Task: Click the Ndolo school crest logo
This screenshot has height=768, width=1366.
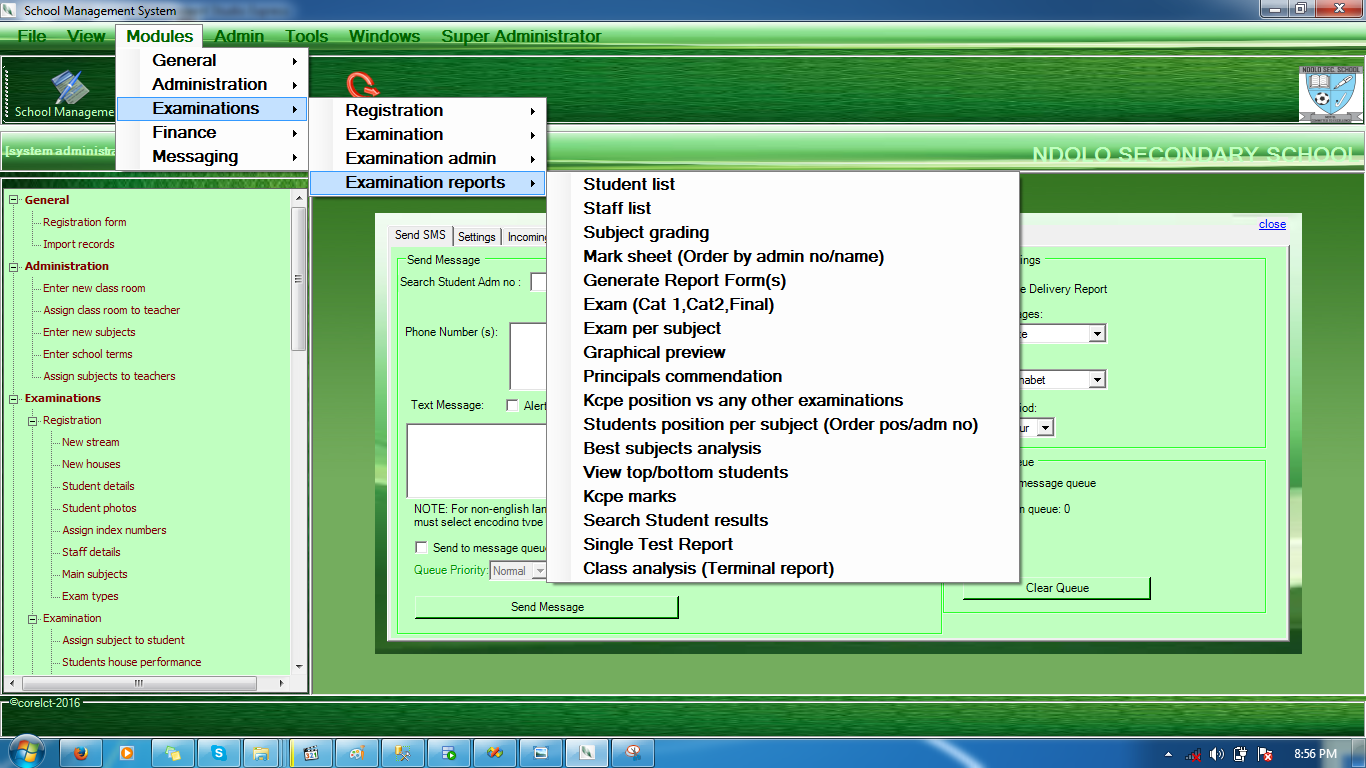Action: pos(1330,93)
